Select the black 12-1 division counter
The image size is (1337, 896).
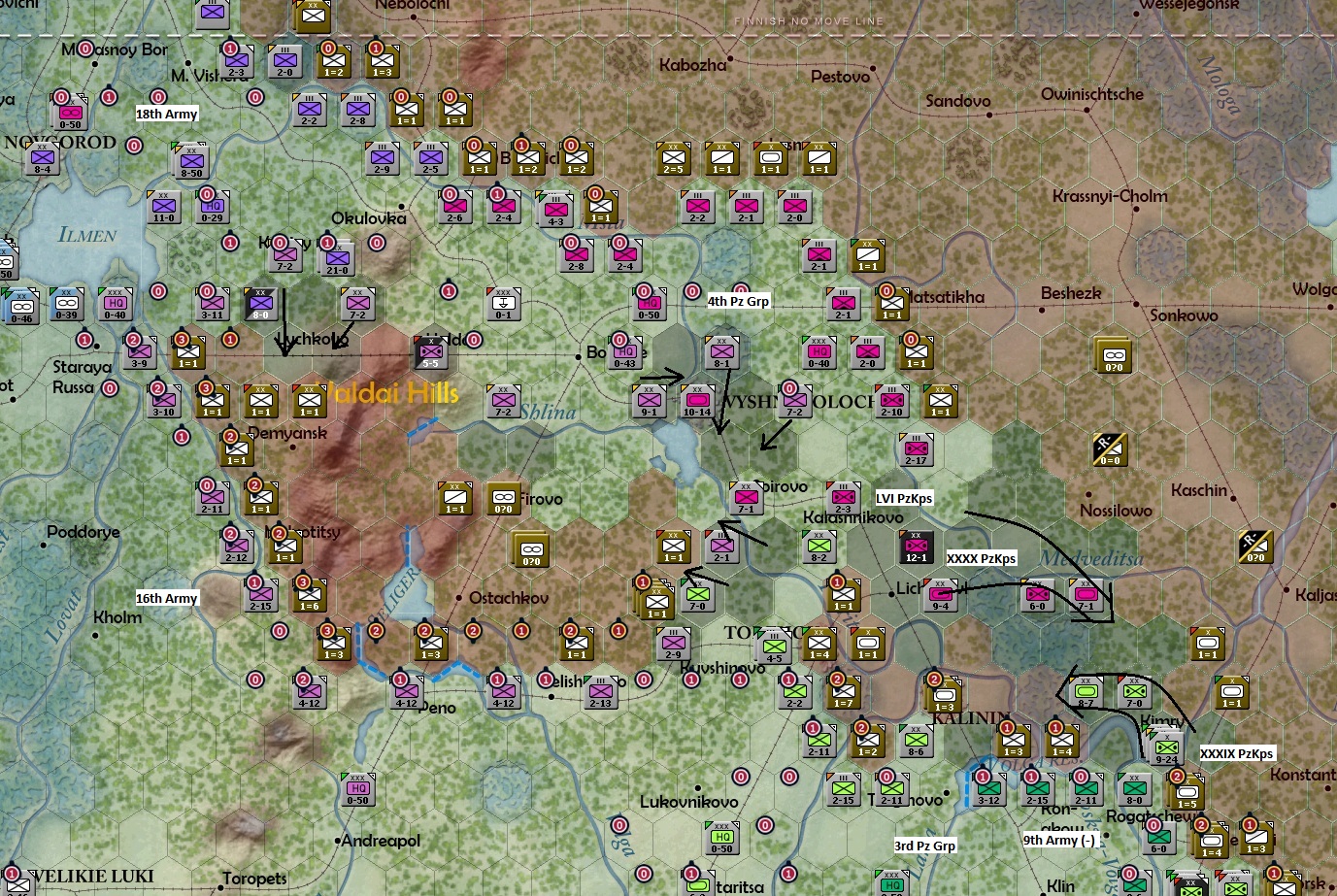coord(916,547)
